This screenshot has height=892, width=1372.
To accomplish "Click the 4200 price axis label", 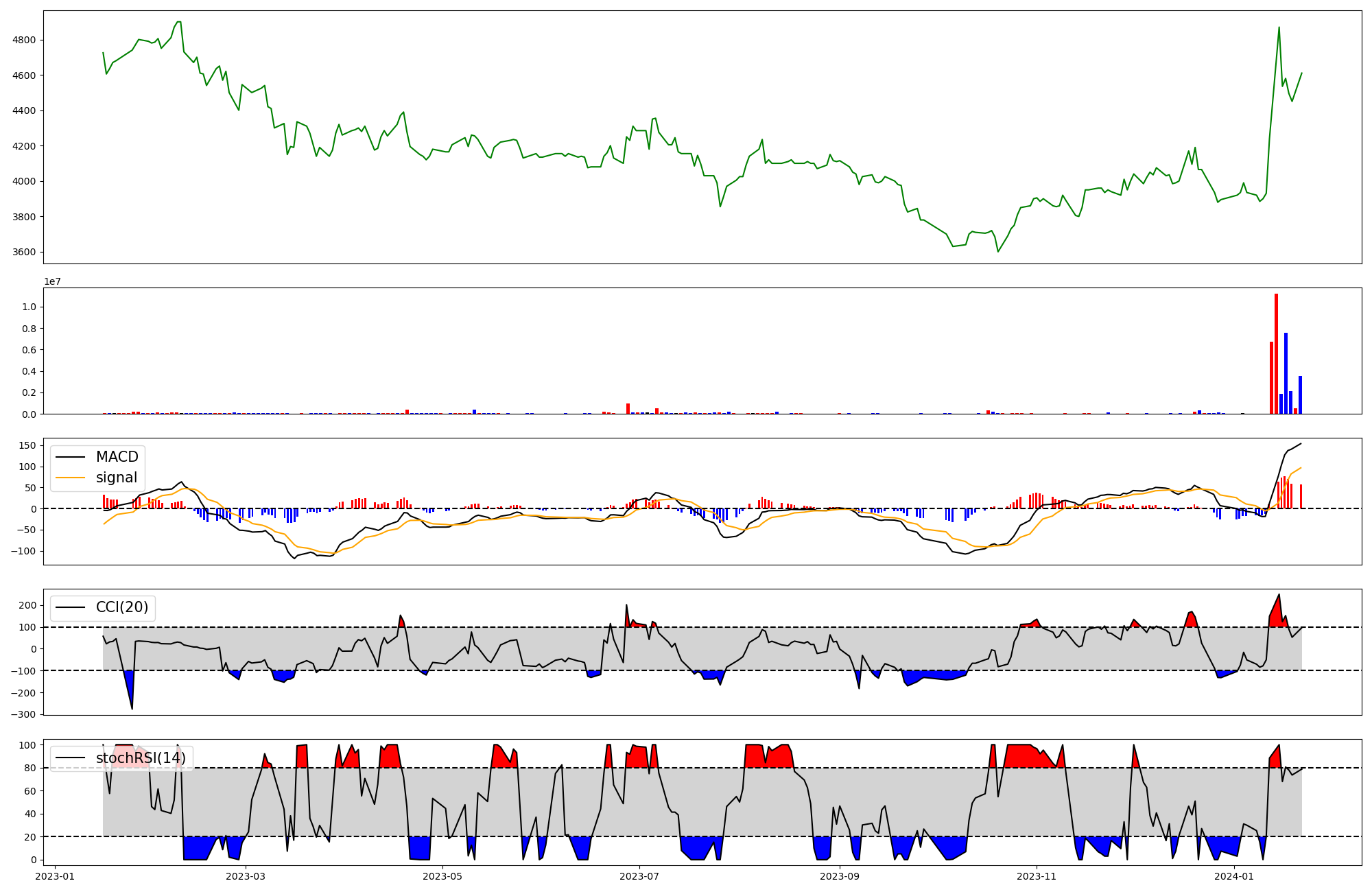I will point(24,146).
